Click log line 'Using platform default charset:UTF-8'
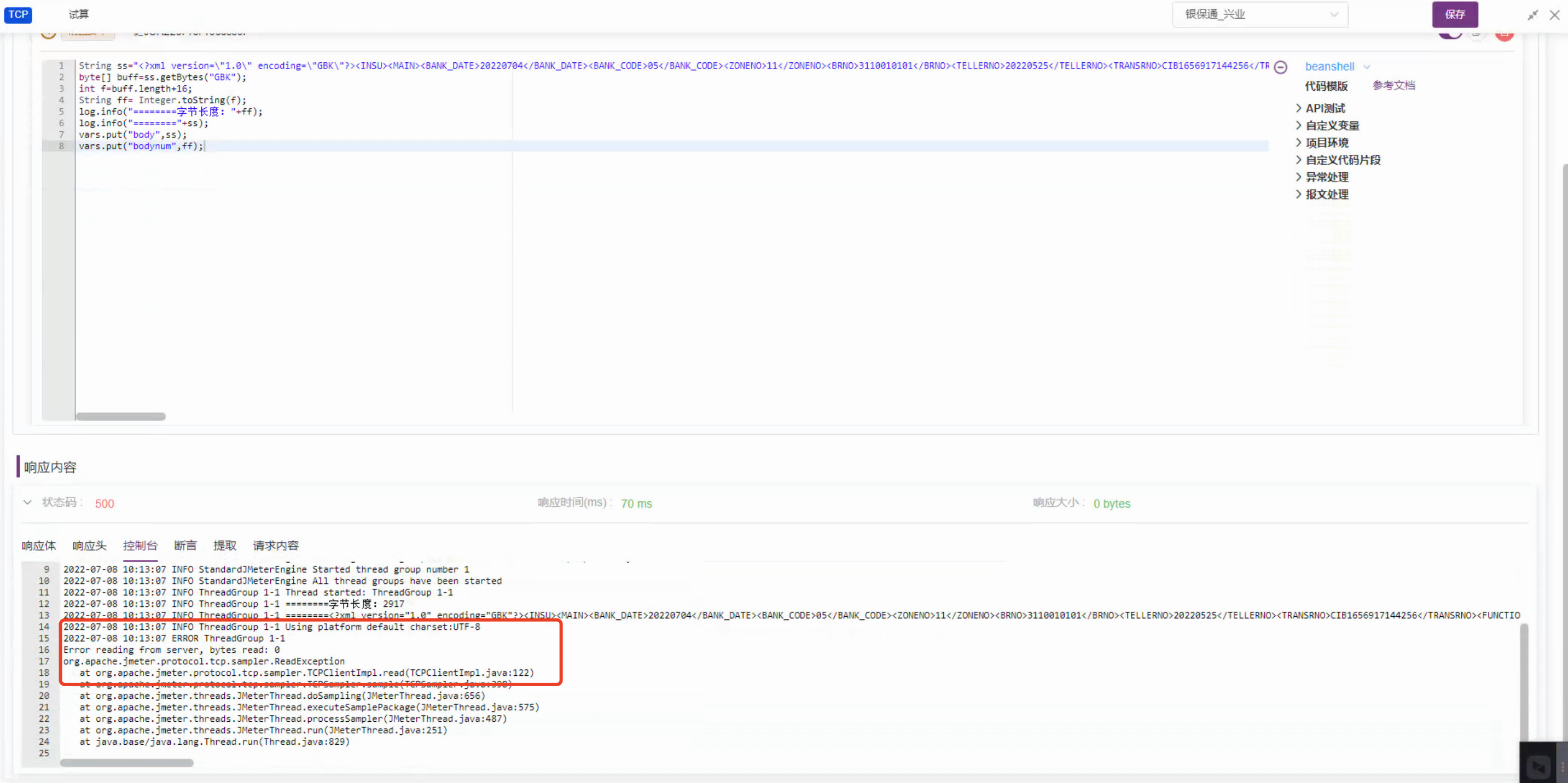This screenshot has height=783, width=1568. (x=382, y=627)
